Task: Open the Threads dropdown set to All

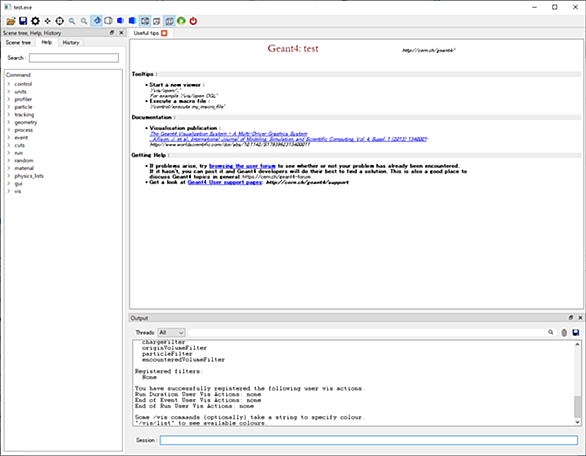Action: click(x=172, y=332)
